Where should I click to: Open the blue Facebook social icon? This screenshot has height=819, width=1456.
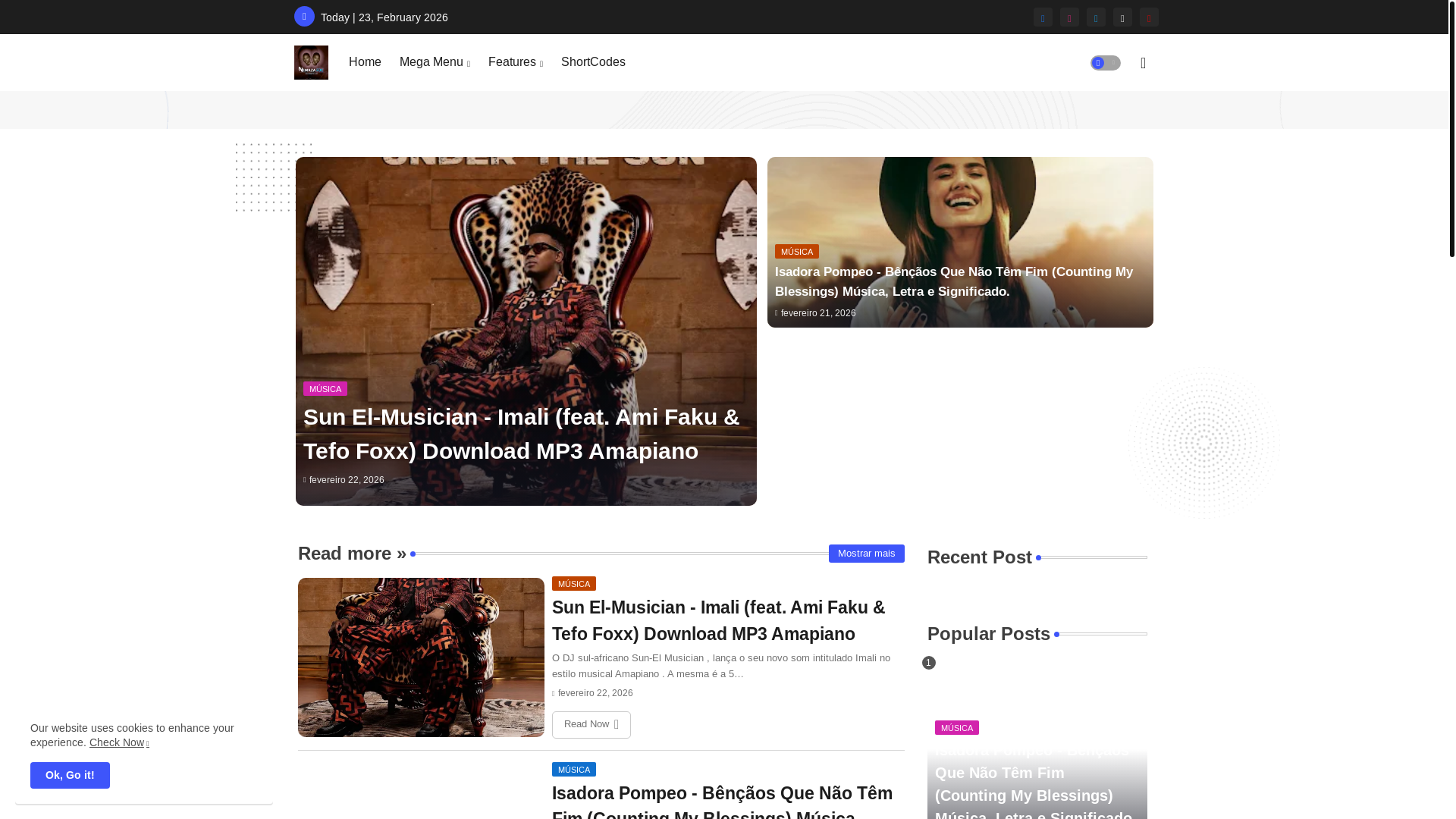point(1043,17)
